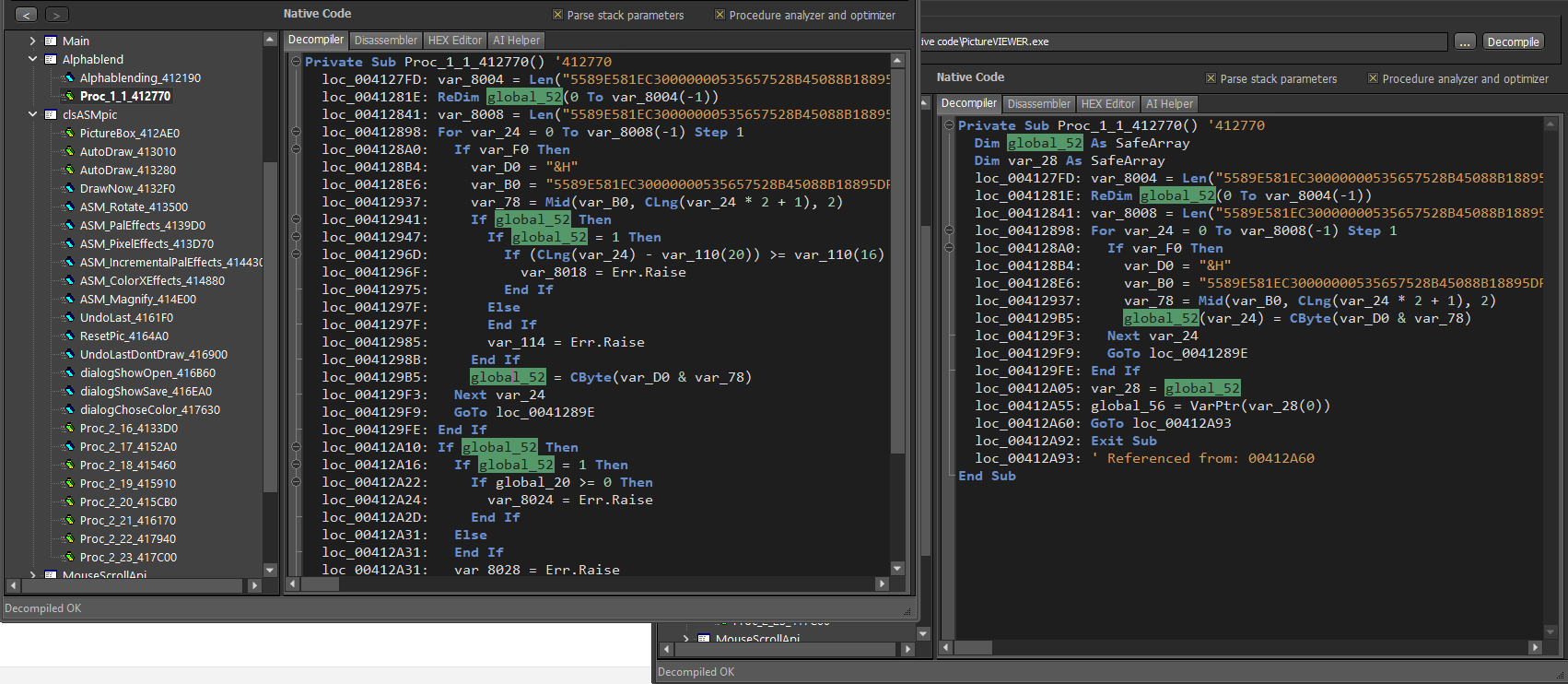The height and width of the screenshot is (684, 1568).
Task: Click the Proc_1_1_412770 procedure icon
Action: [x=68, y=96]
